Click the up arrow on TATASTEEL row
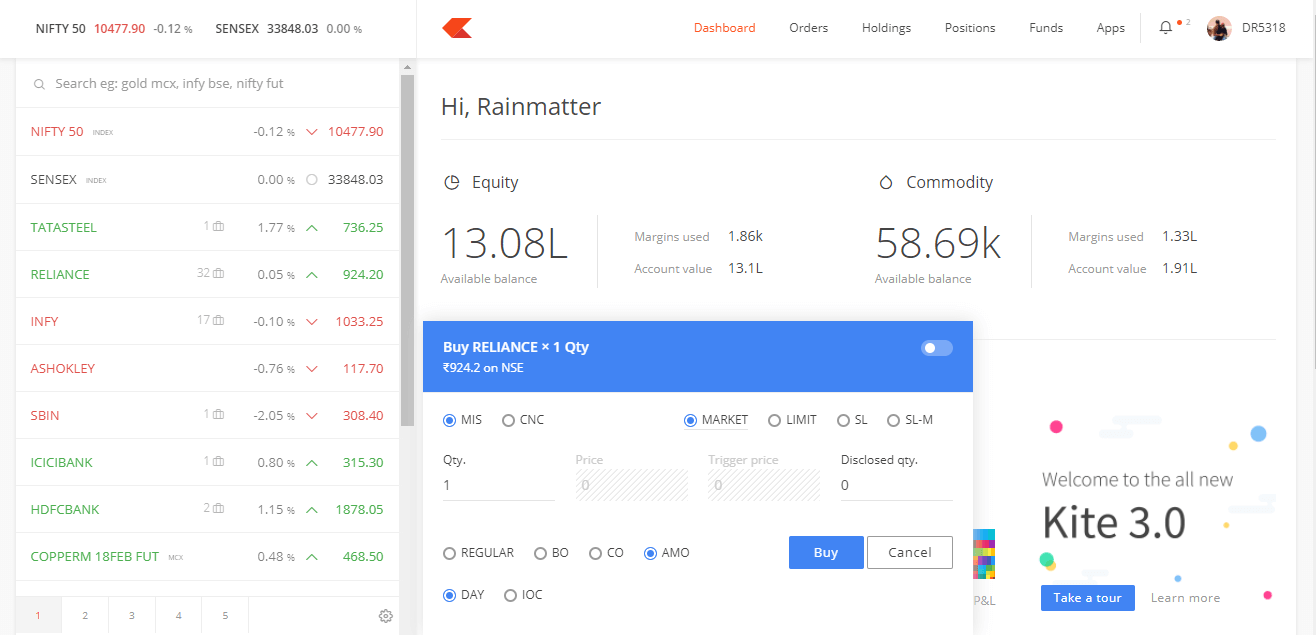 312,228
